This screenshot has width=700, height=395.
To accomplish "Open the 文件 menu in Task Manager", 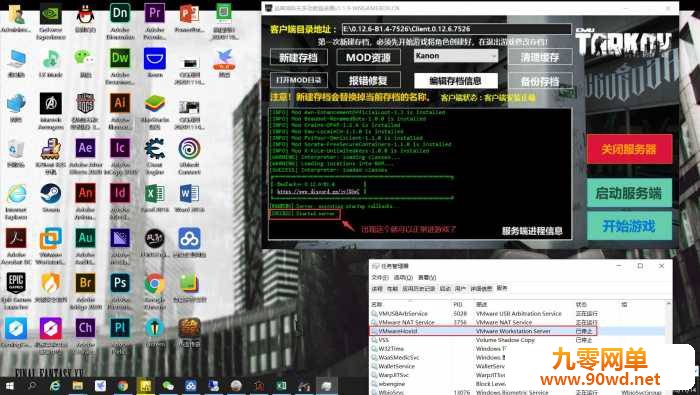I will click(379, 278).
